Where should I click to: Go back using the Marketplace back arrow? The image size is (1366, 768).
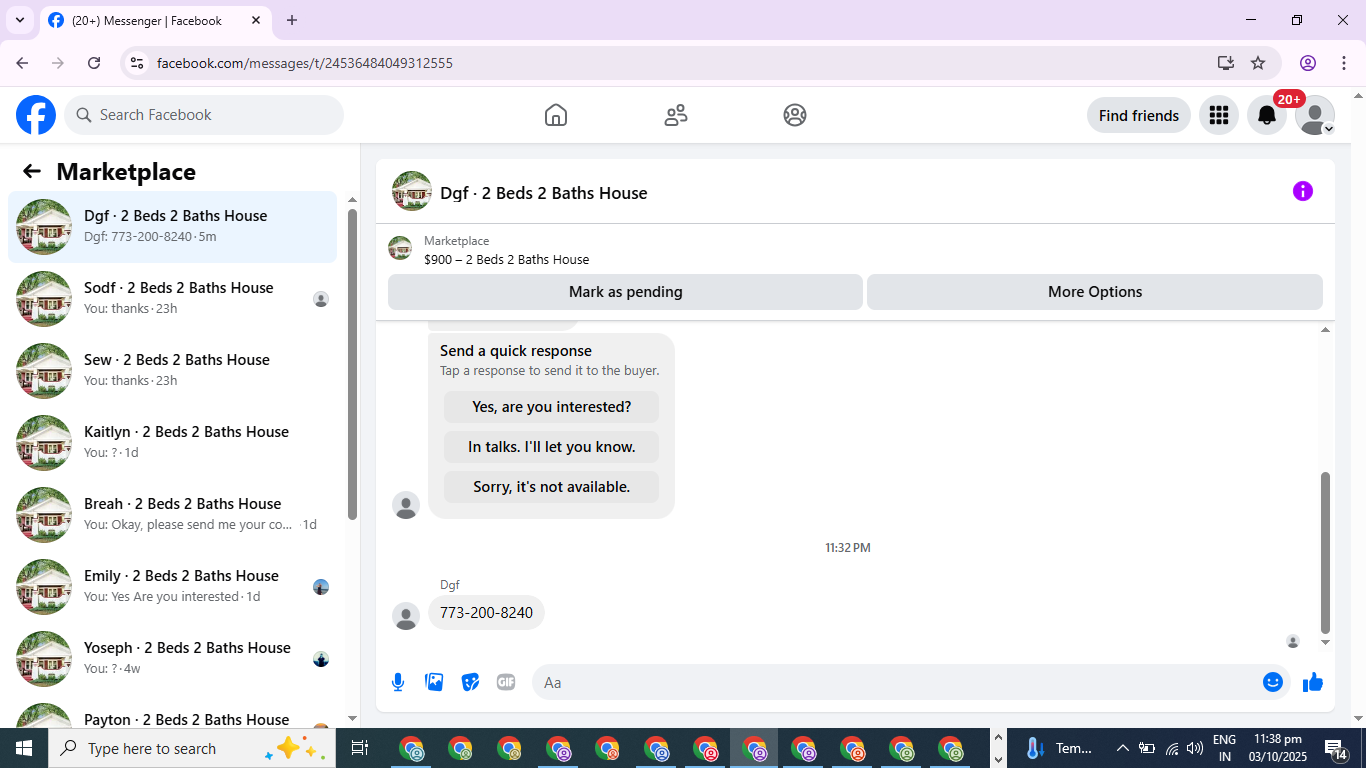click(x=32, y=171)
